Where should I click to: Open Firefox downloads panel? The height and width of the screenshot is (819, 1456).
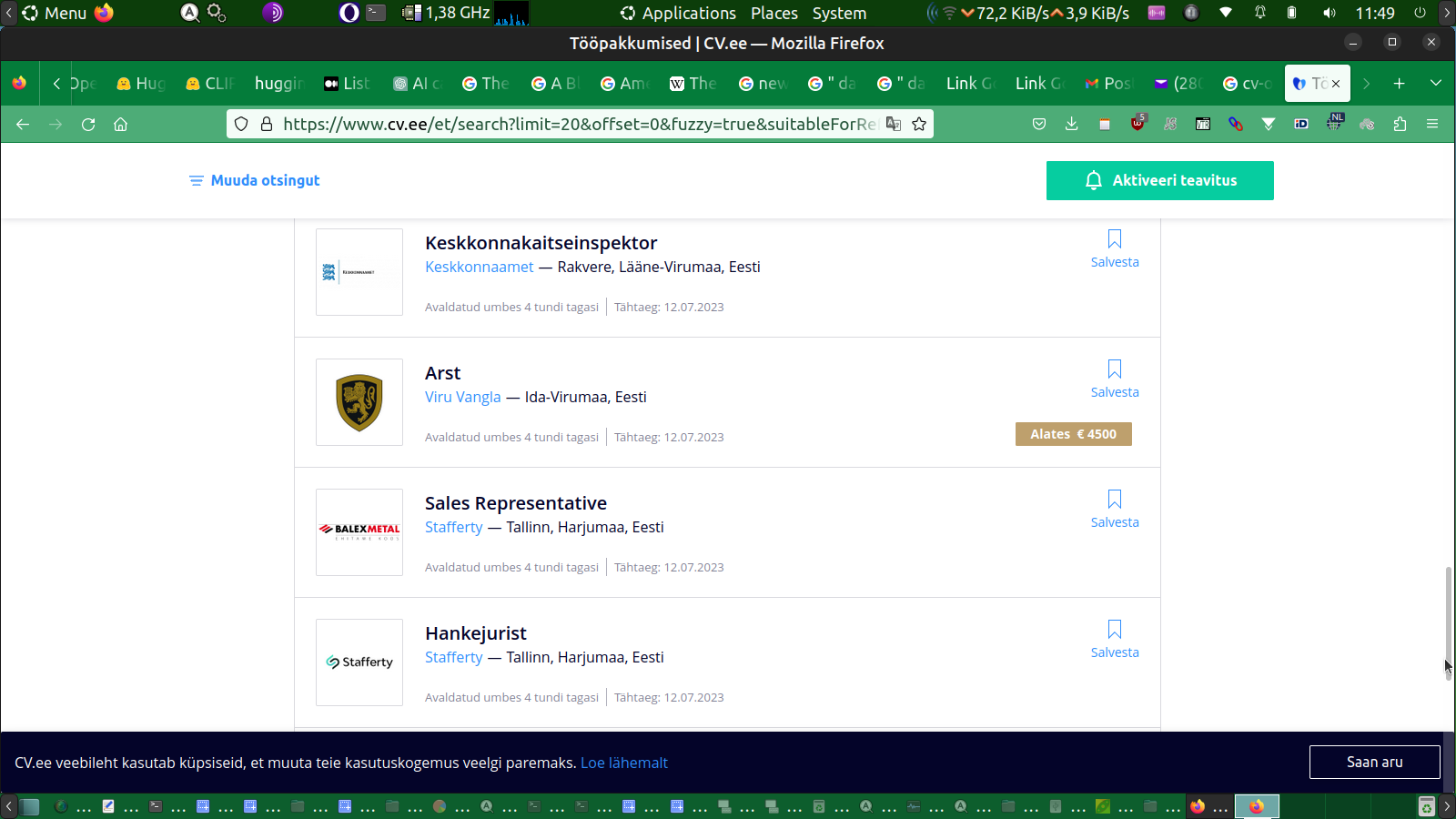tap(1072, 124)
